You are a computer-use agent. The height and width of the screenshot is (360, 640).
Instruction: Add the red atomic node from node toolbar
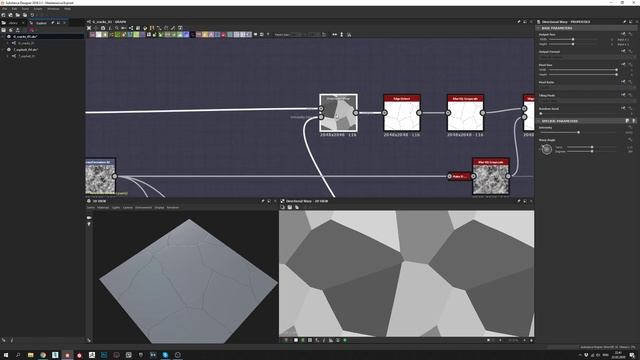pyautogui.click(x=224, y=35)
